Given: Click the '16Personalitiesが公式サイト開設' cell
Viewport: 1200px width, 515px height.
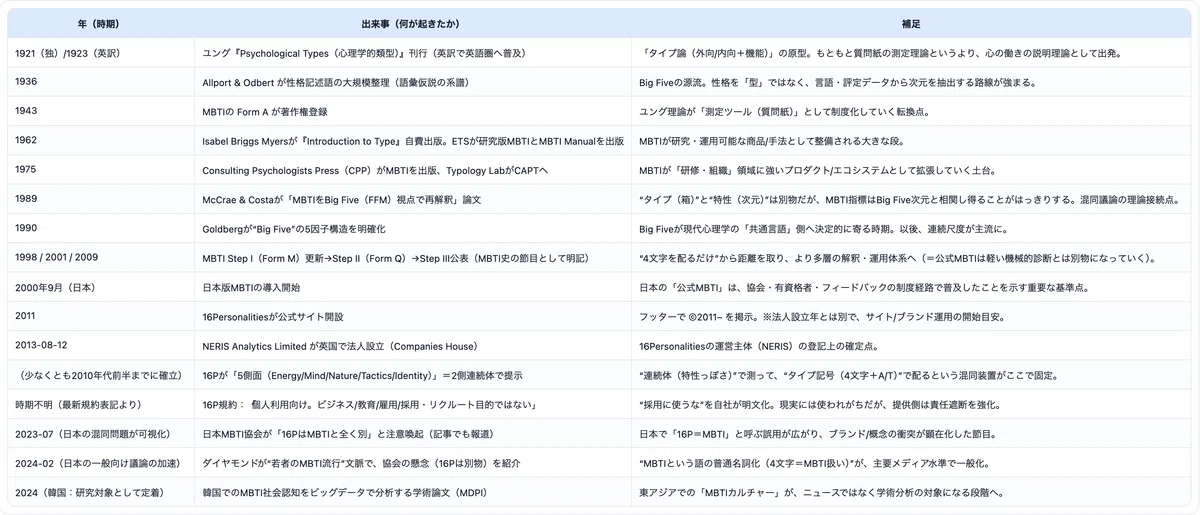Looking at the screenshot, I should (x=412, y=316).
